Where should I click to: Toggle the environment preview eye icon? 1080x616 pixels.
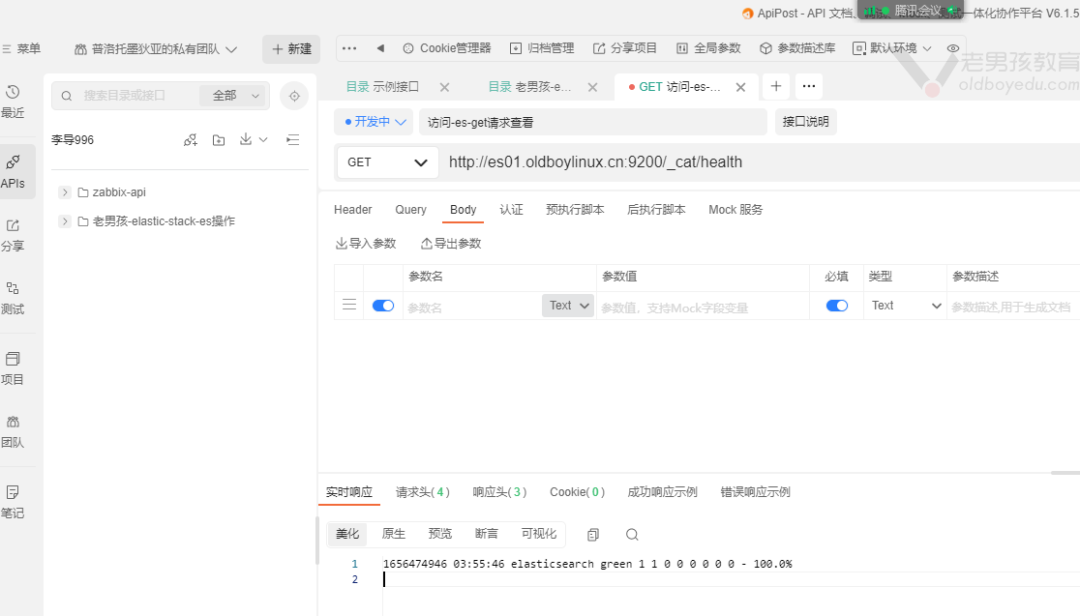pyautogui.click(x=953, y=48)
